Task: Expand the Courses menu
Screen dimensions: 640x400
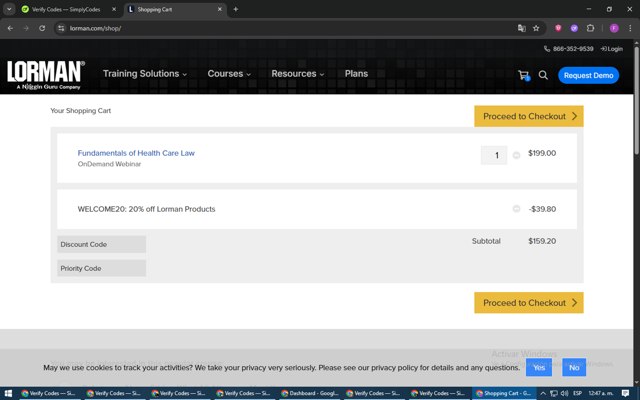Action: pyautogui.click(x=229, y=74)
